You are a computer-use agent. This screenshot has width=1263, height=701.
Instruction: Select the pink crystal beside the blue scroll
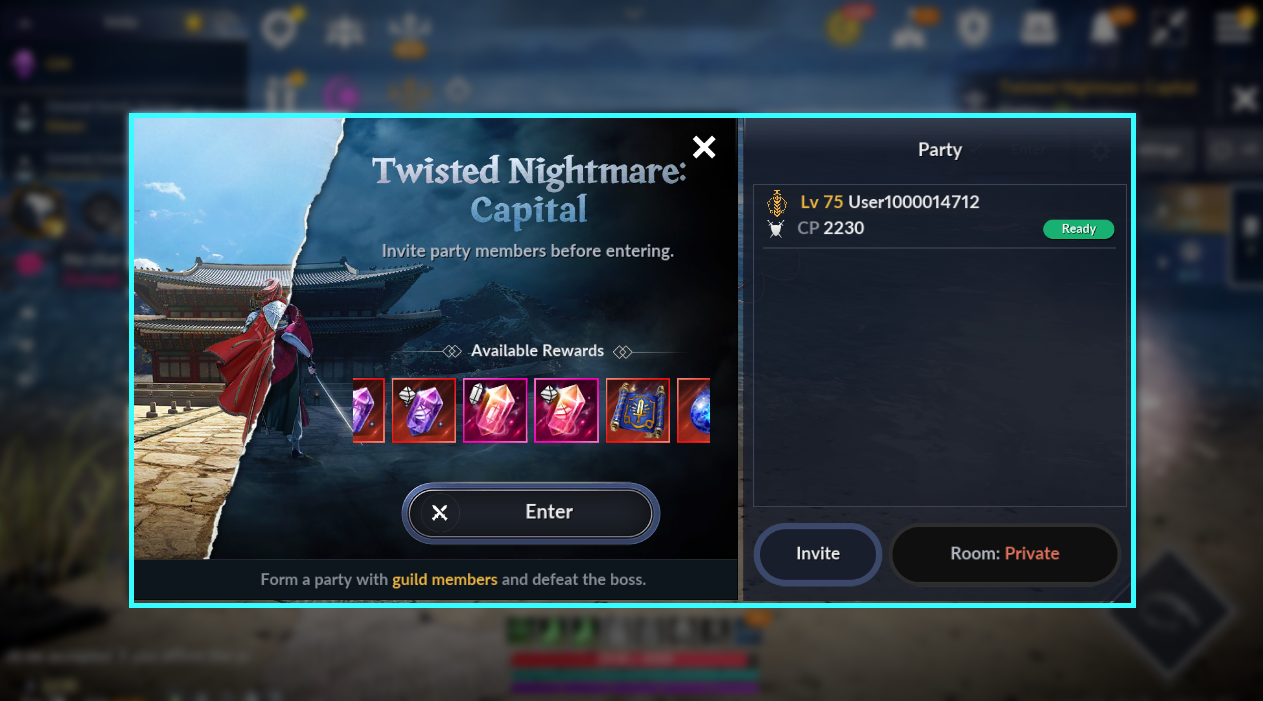tap(567, 410)
